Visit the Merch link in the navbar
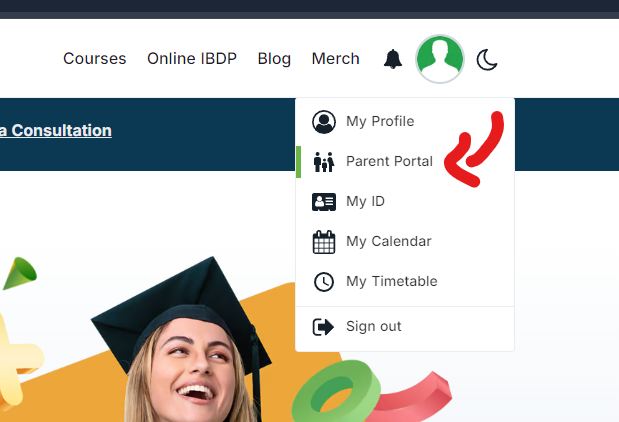The image size is (619, 422). 335,59
